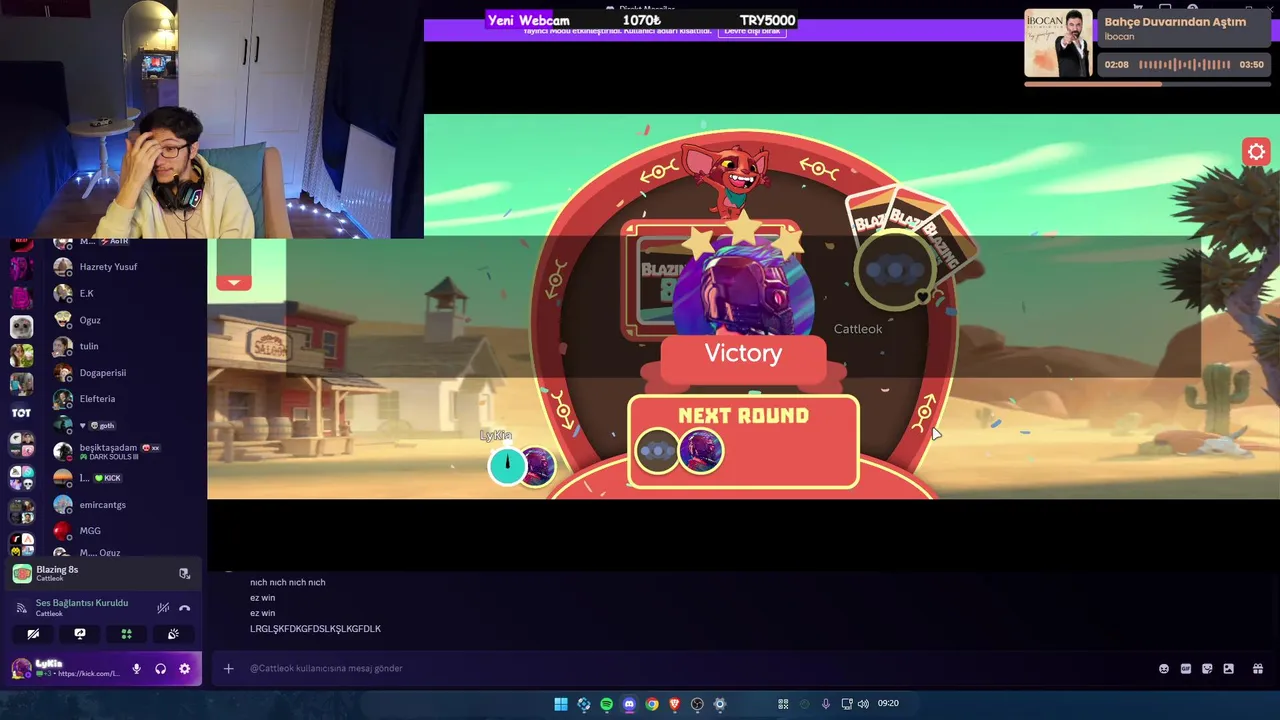
Task: Click the Victory banner
Action: coord(743,354)
